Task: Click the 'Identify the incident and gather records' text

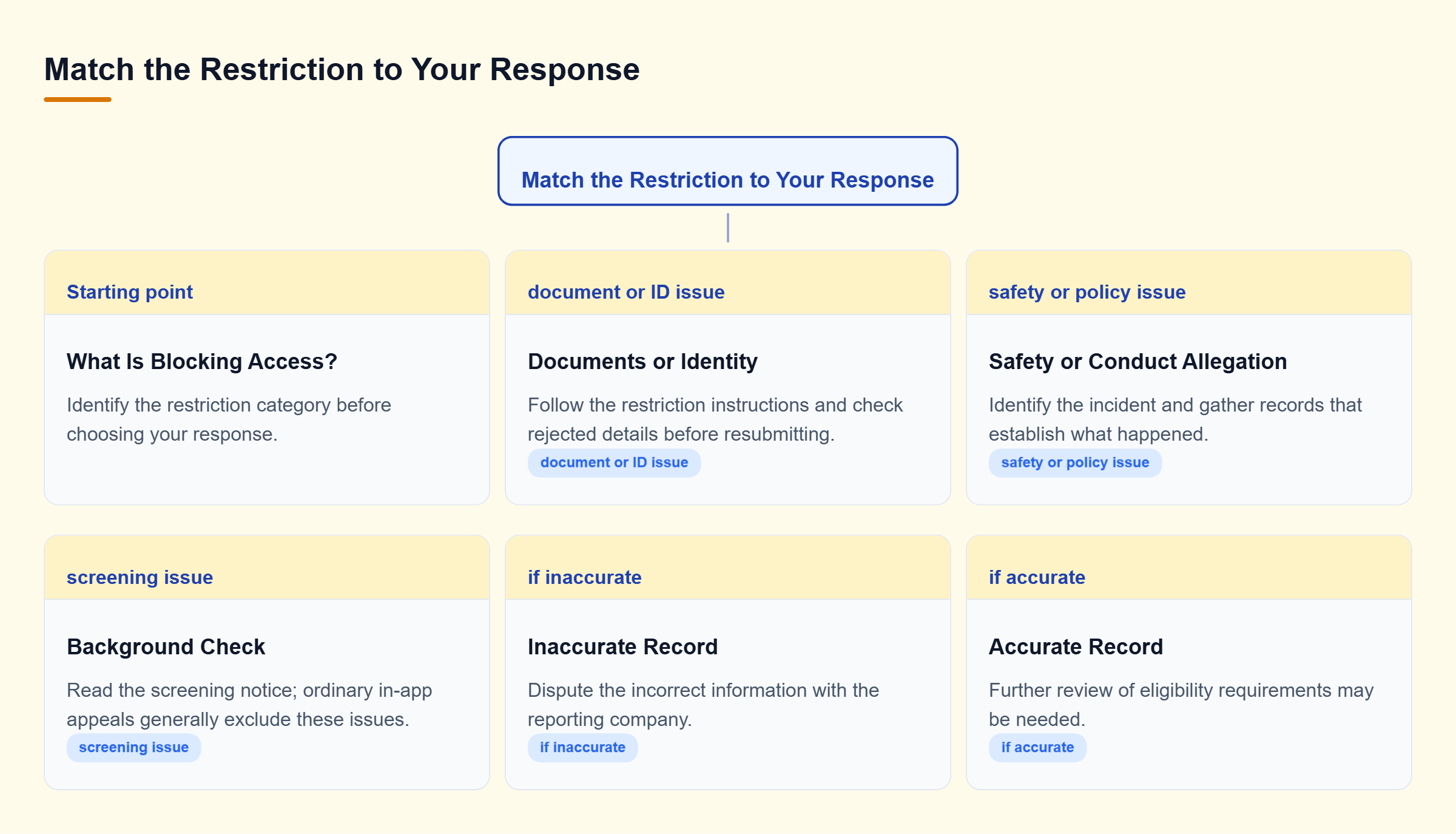Action: coord(1175,419)
